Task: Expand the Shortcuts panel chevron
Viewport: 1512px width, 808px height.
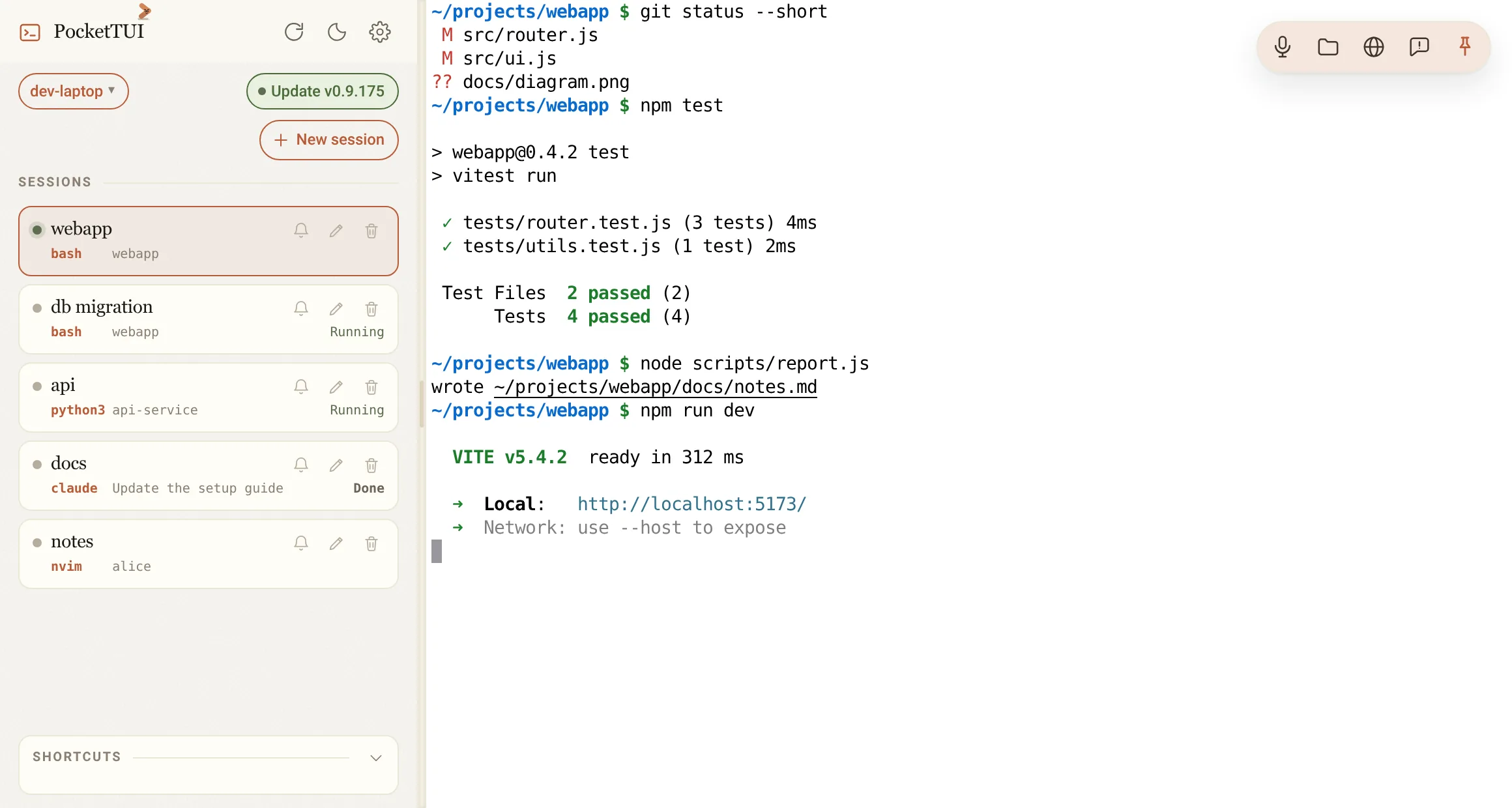Action: [x=376, y=757]
